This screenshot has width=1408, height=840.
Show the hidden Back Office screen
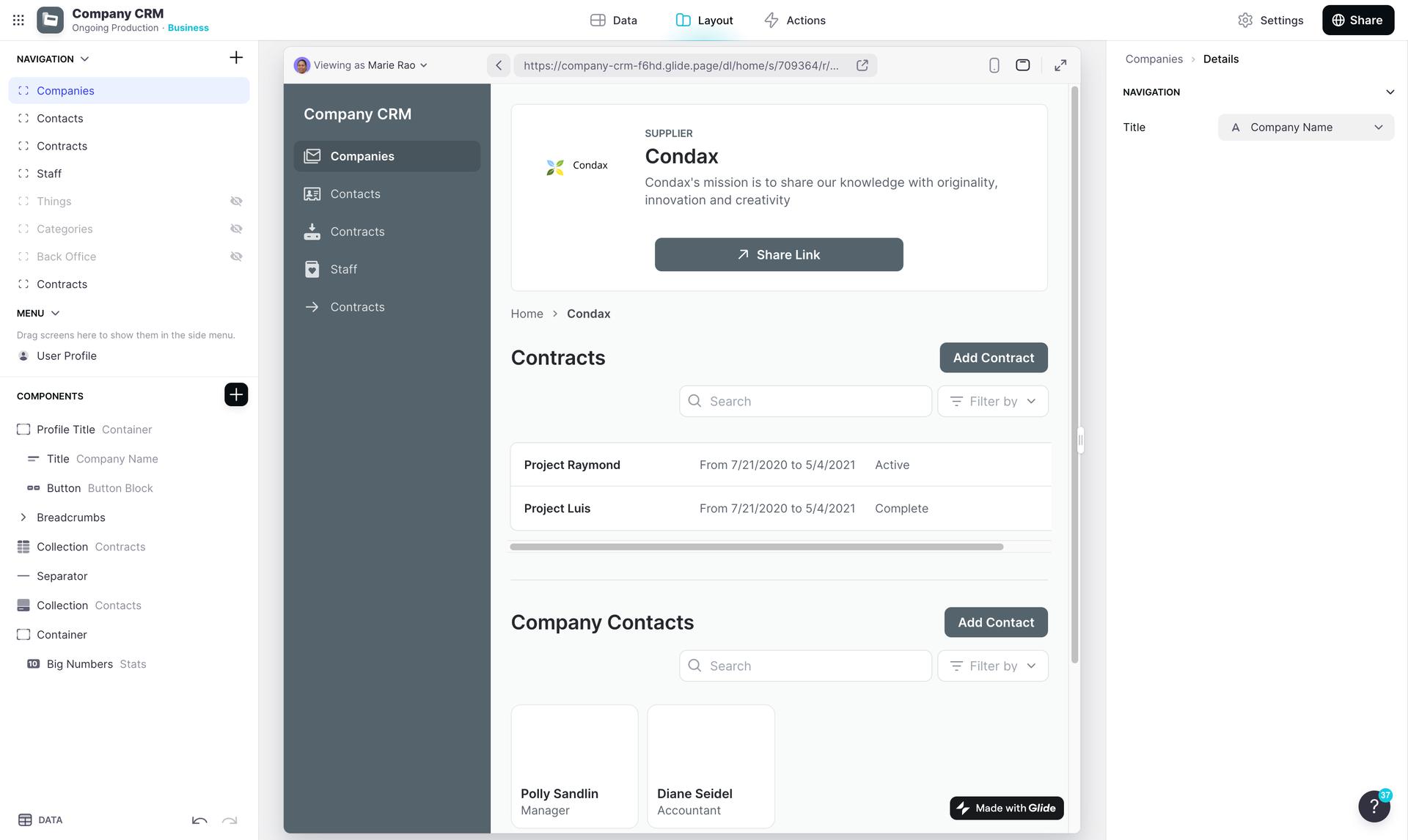pyautogui.click(x=236, y=257)
